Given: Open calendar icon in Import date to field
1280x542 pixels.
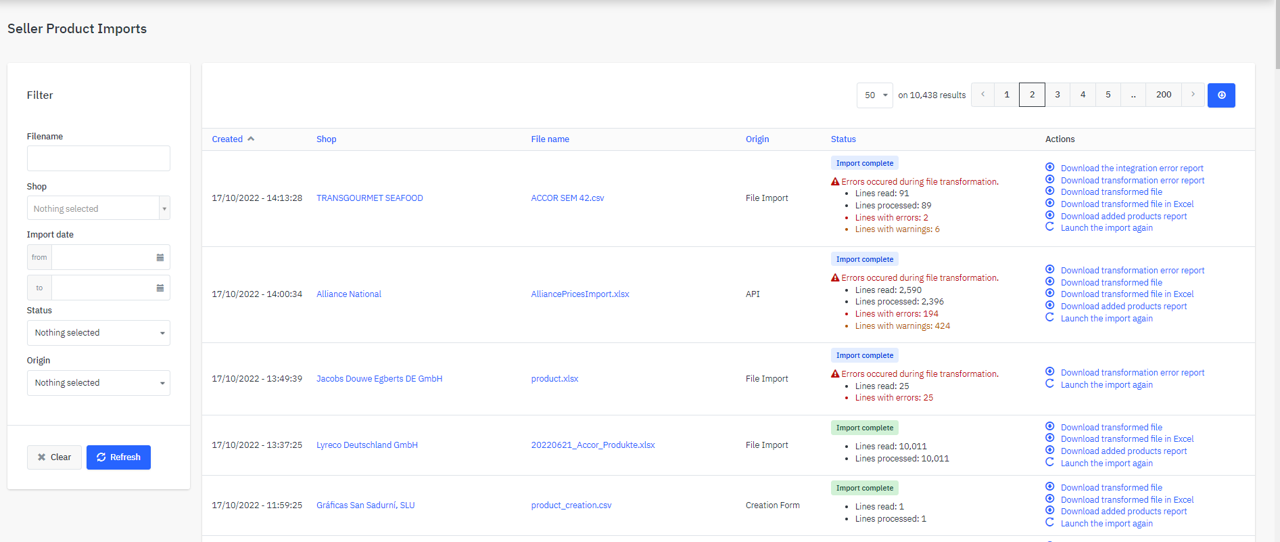Looking at the screenshot, I should [x=160, y=288].
